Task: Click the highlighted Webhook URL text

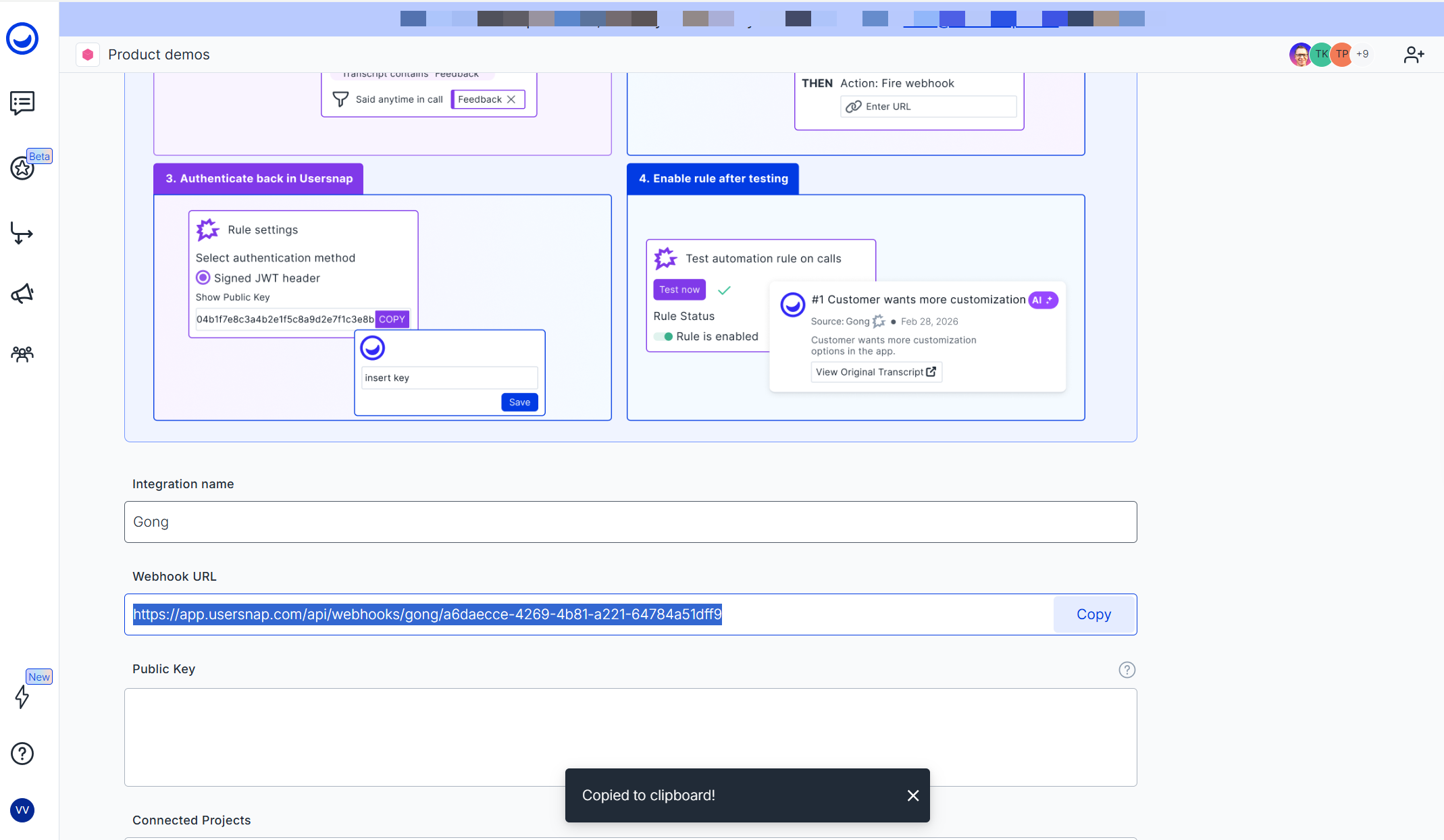Action: 427,614
